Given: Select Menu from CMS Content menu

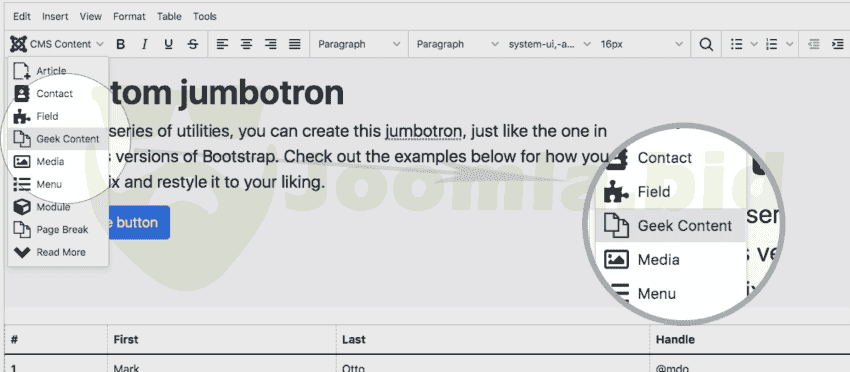Looking at the screenshot, I should [58, 185].
